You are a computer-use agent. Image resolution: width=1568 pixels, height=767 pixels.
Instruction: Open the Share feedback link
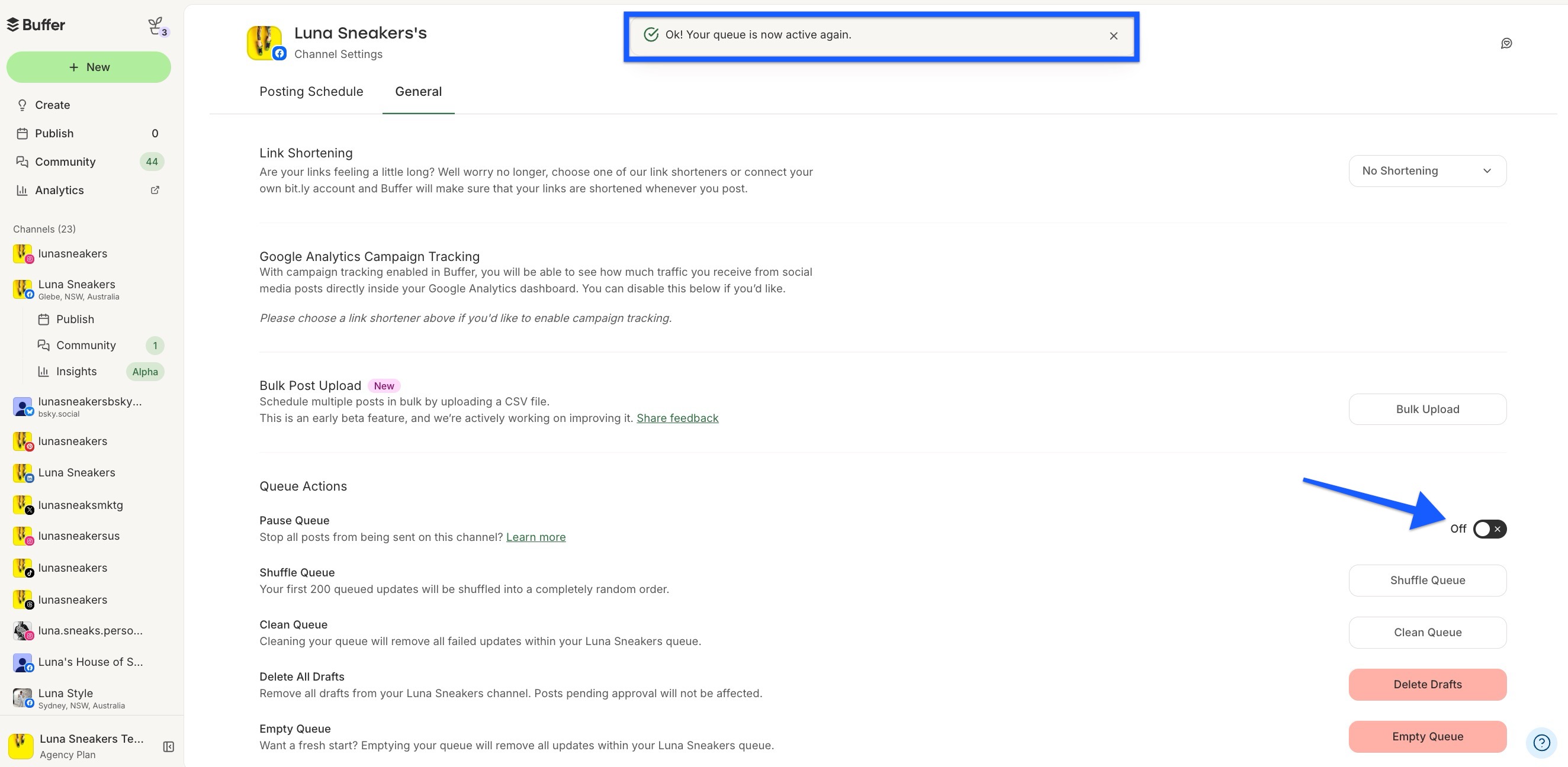tap(677, 418)
